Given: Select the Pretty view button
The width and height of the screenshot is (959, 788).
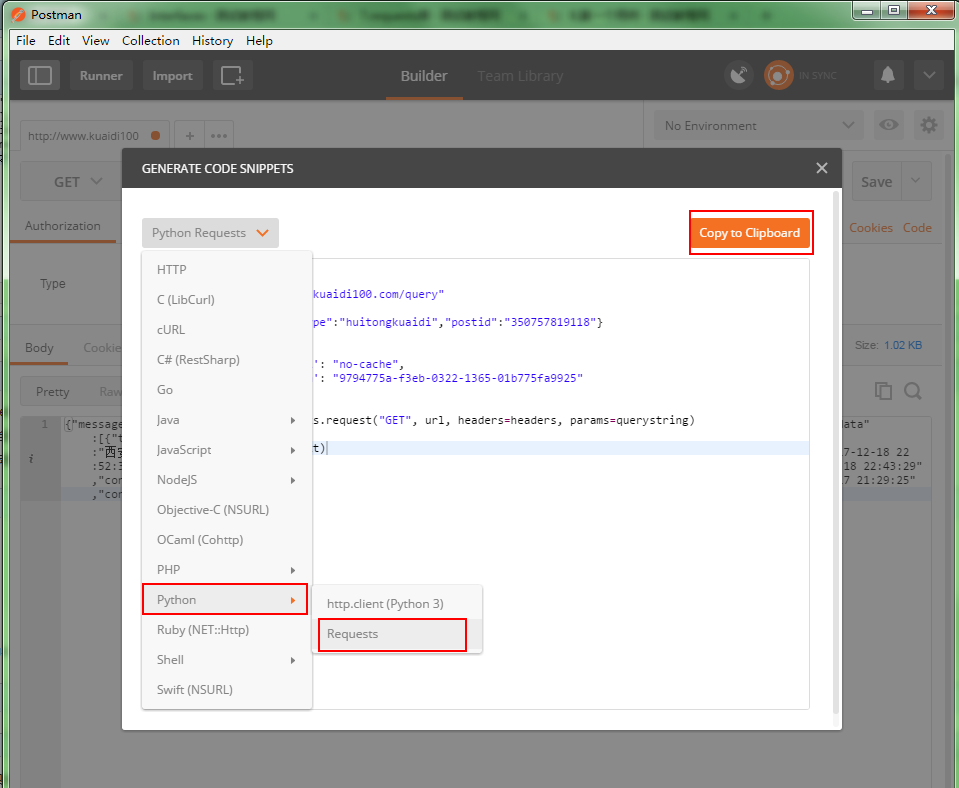Looking at the screenshot, I should click(53, 392).
